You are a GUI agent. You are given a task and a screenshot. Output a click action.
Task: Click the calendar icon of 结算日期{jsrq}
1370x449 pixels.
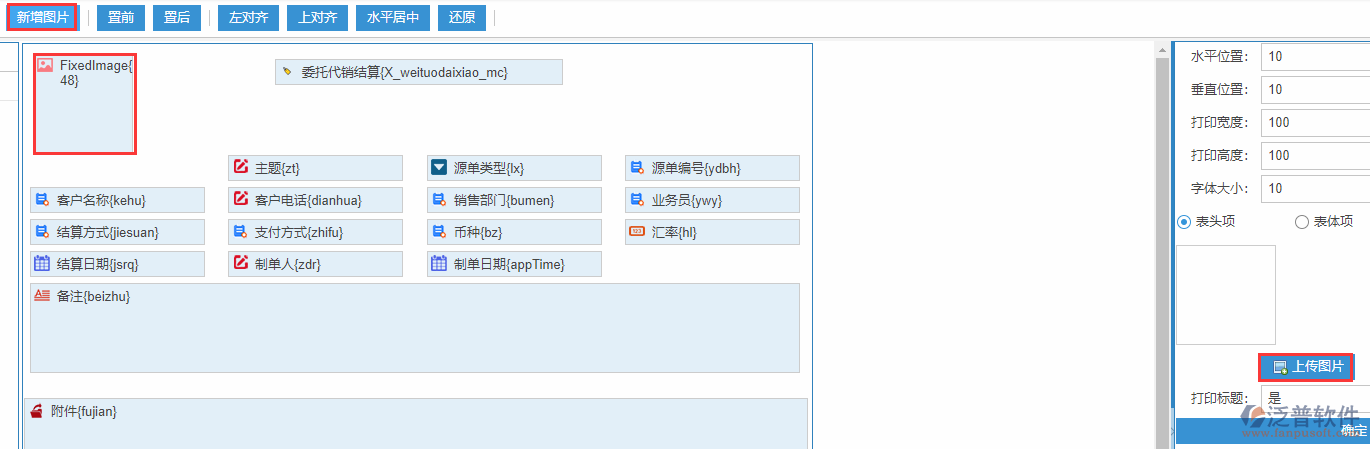42,264
